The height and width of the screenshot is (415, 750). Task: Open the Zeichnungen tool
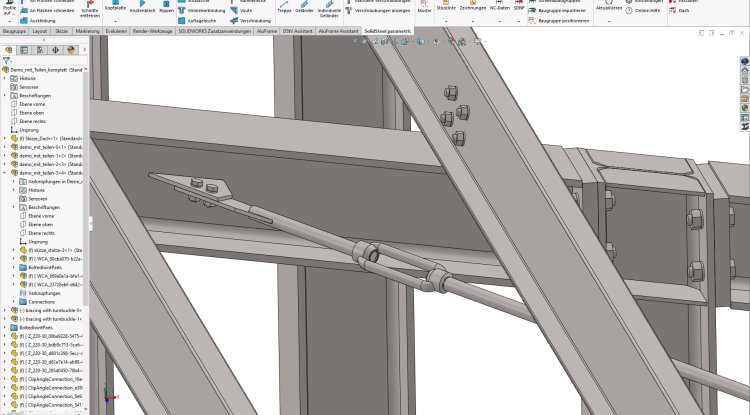473,6
